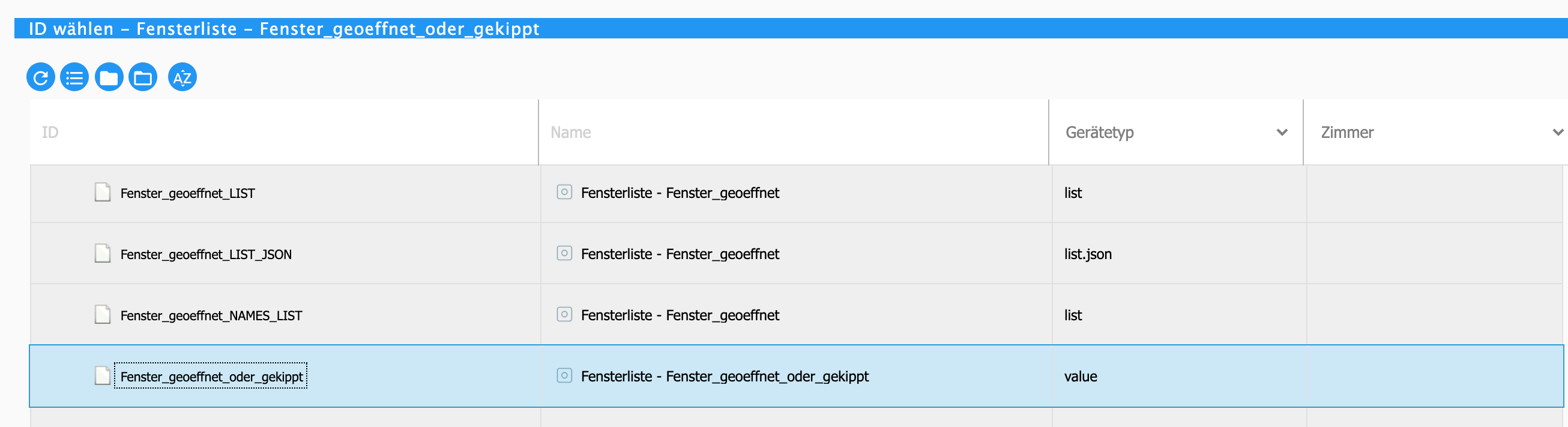1568x427 pixels.
Task: Sort entries with AZ icon
Action: [x=182, y=77]
